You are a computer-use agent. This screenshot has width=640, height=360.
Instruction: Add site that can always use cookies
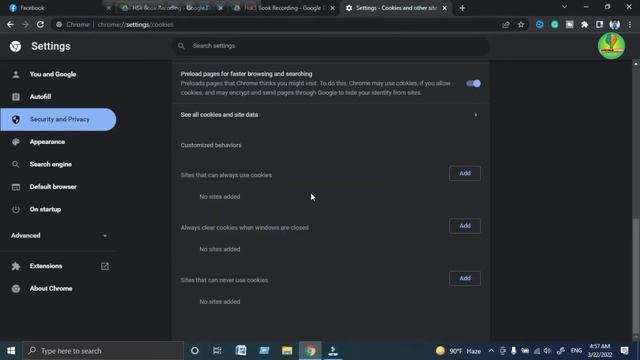[x=465, y=173]
